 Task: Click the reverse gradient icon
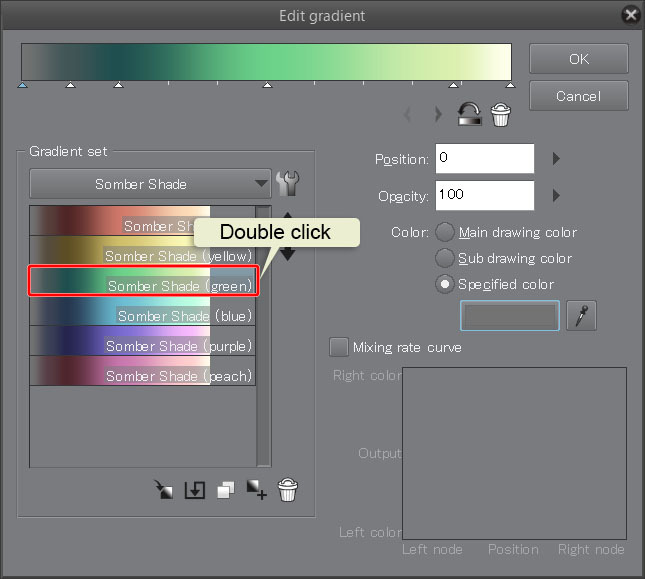[469, 115]
